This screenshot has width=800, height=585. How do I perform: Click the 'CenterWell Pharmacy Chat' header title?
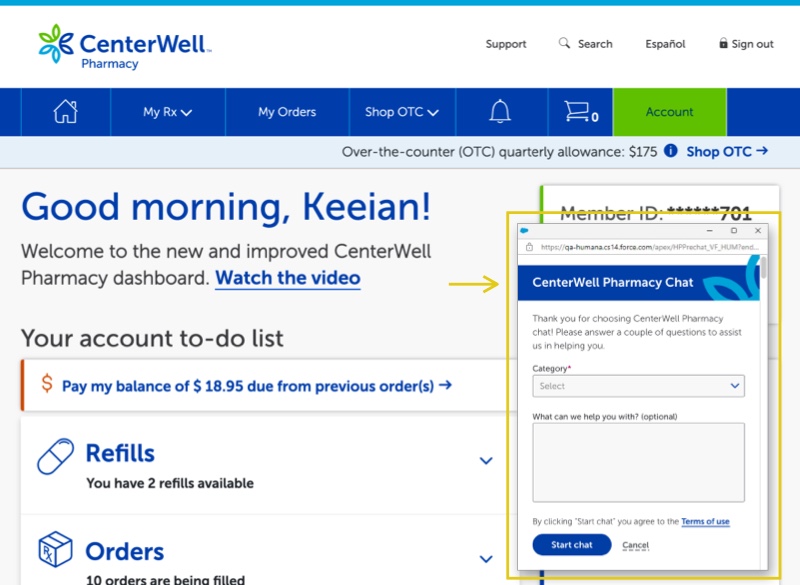(x=613, y=283)
